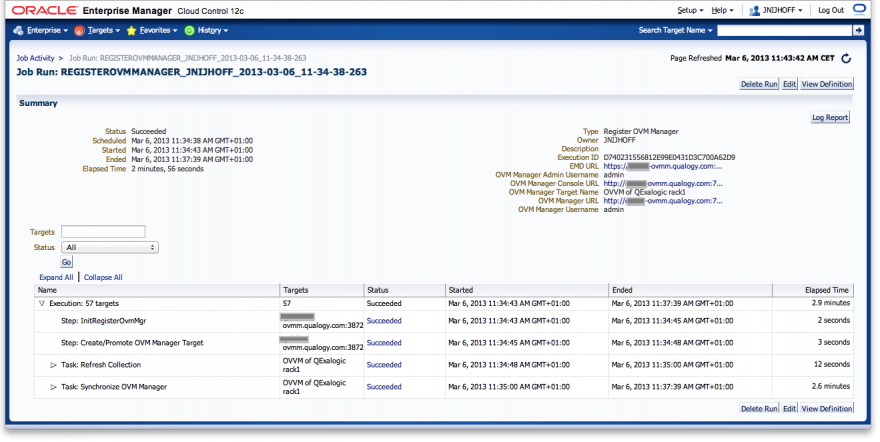880x442 pixels.
Task: Click Succeeded status for Refresh Collection task
Action: tap(384, 365)
